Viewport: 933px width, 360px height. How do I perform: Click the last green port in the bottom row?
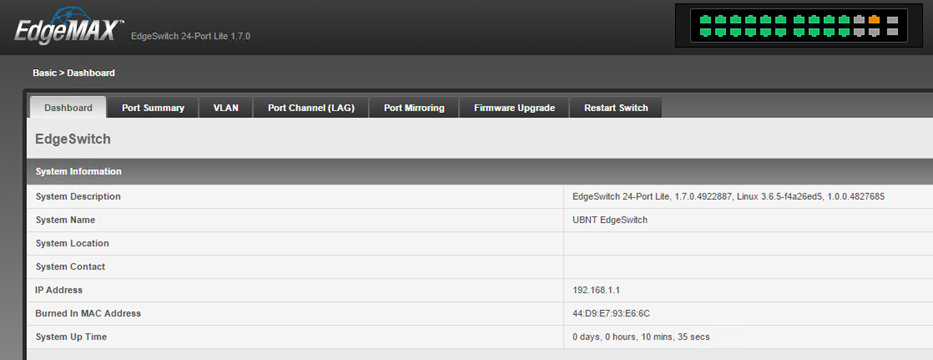(844, 32)
